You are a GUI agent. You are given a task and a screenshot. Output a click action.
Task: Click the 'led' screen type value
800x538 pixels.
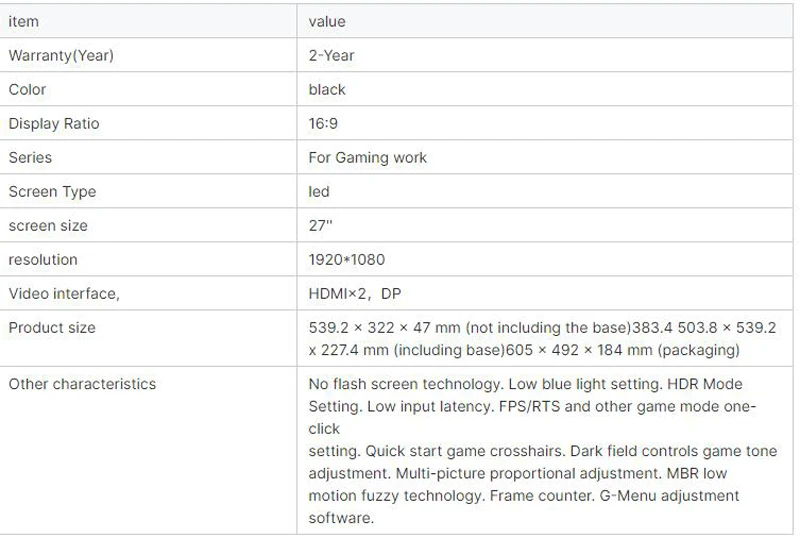319,191
